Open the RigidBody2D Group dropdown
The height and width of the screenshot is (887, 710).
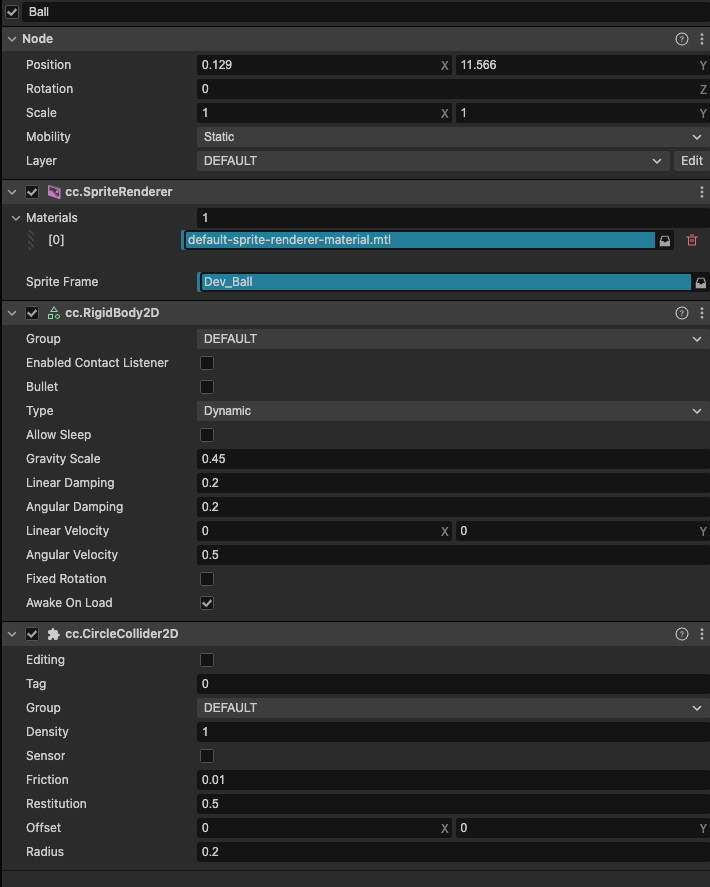point(453,339)
